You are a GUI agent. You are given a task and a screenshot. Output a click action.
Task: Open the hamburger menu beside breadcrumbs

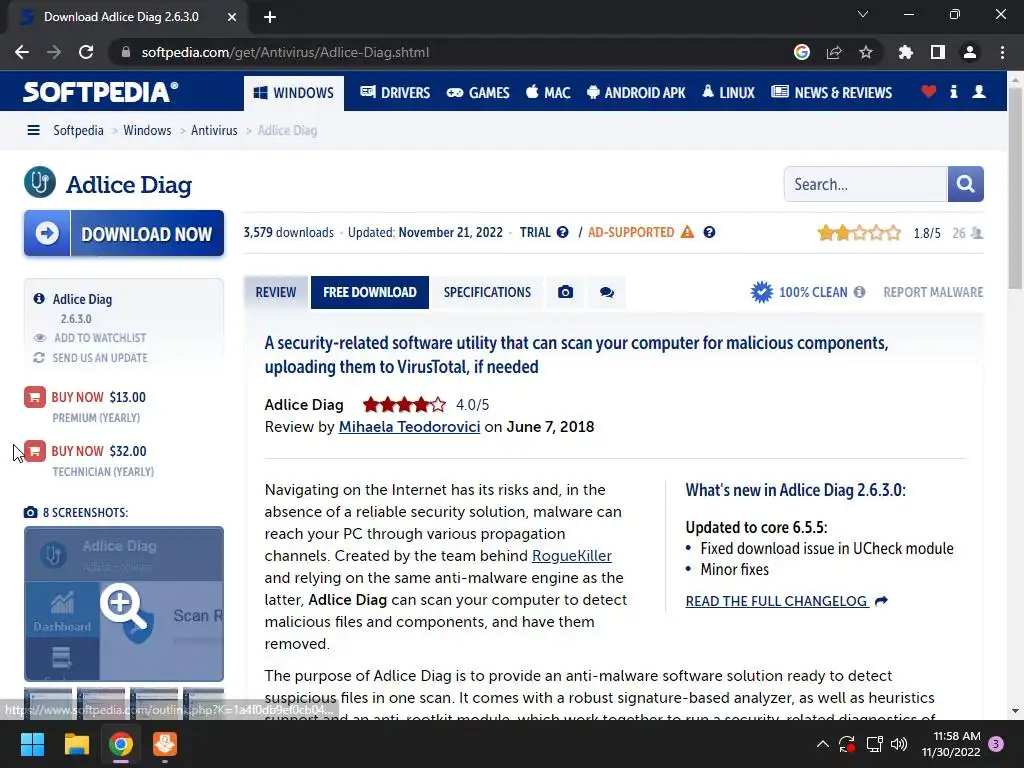[33, 130]
